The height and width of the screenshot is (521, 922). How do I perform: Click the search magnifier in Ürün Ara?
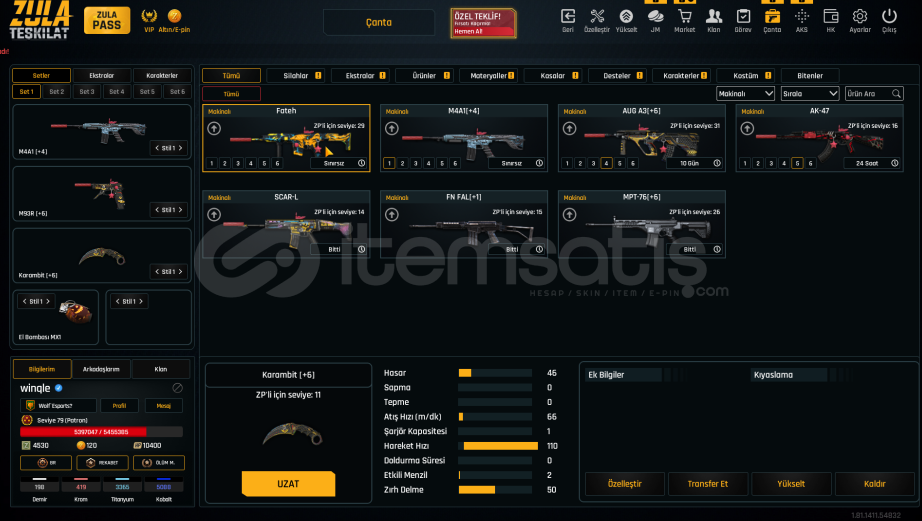(x=896, y=93)
